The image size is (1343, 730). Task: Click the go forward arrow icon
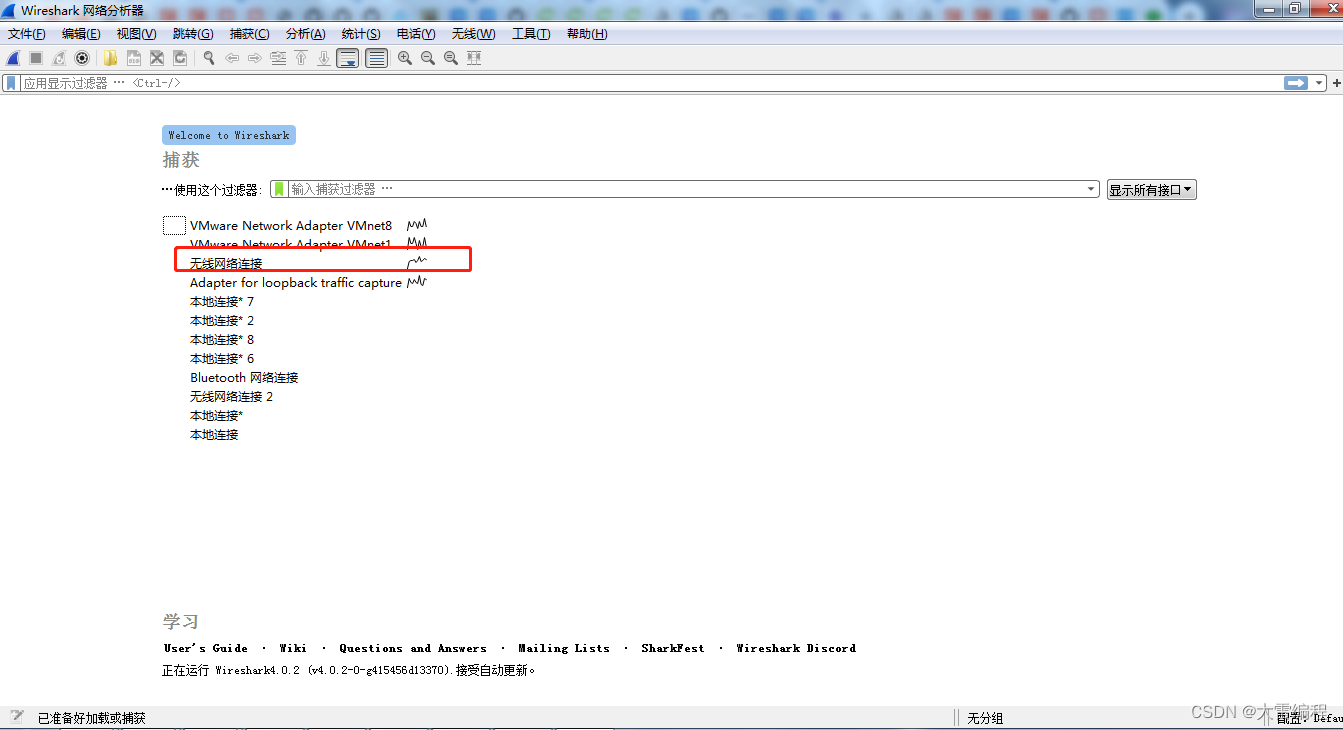pyautogui.click(x=255, y=58)
